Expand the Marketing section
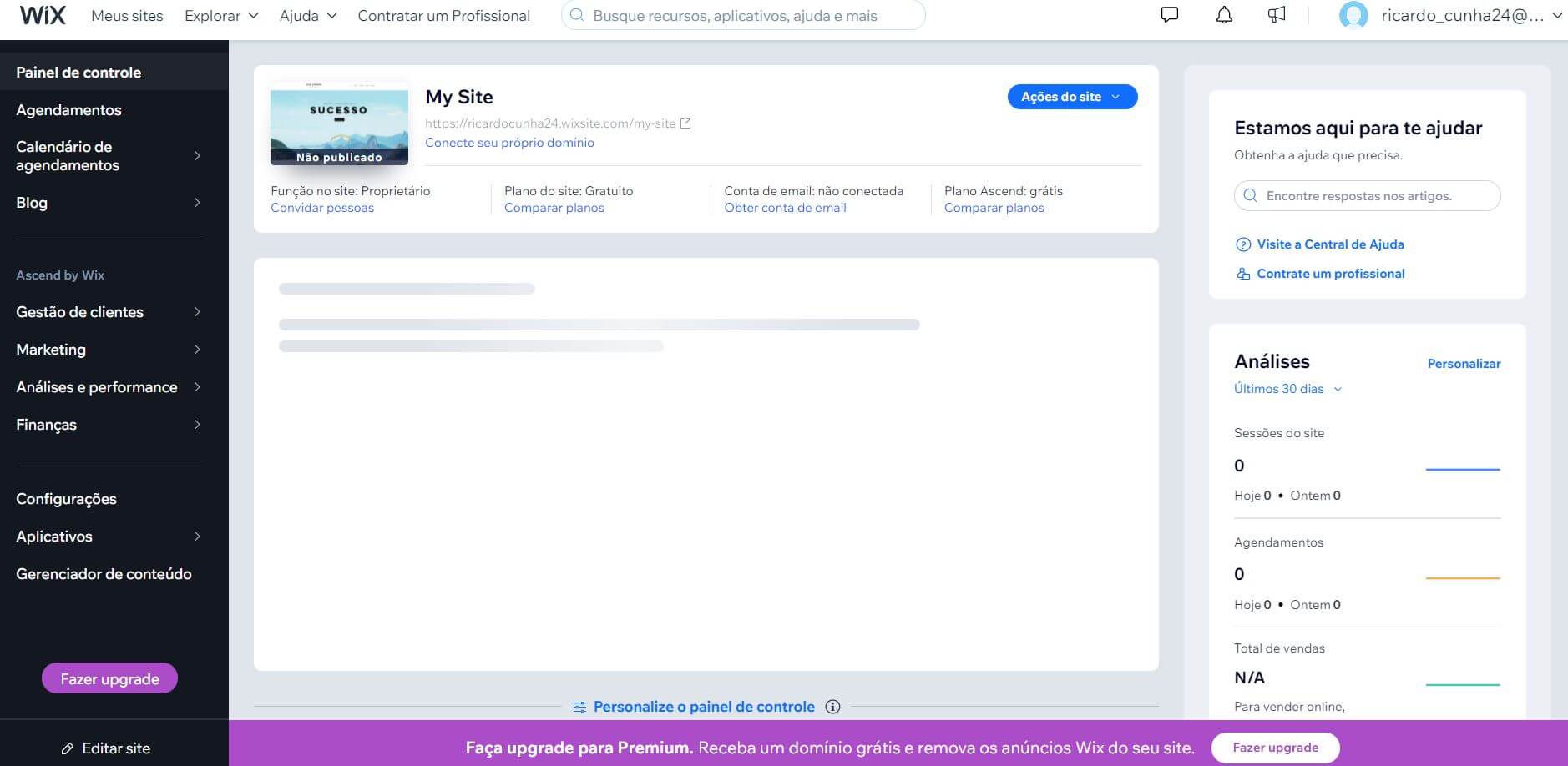 click(x=197, y=350)
